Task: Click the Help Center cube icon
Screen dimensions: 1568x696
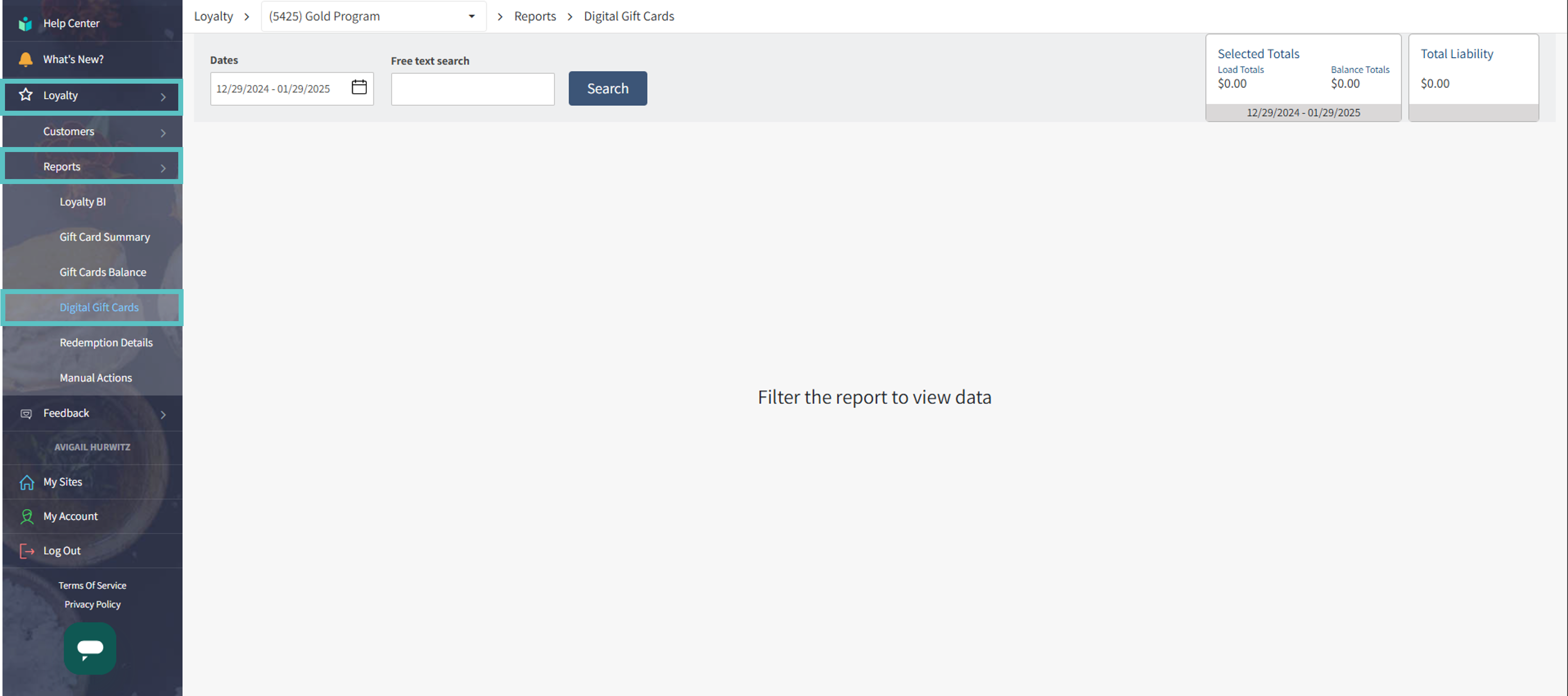Action: [25, 24]
